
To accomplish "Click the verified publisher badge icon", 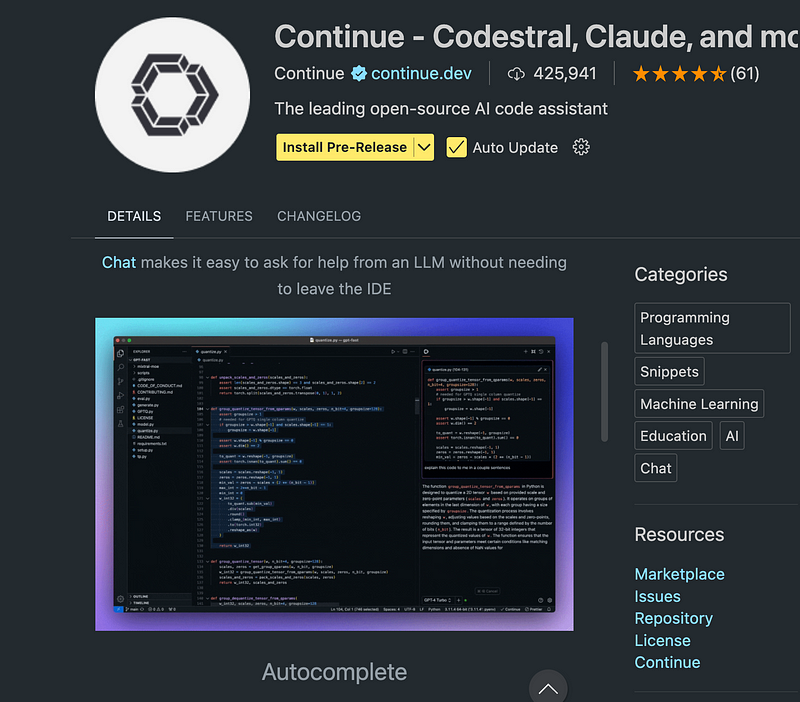I will [358, 73].
